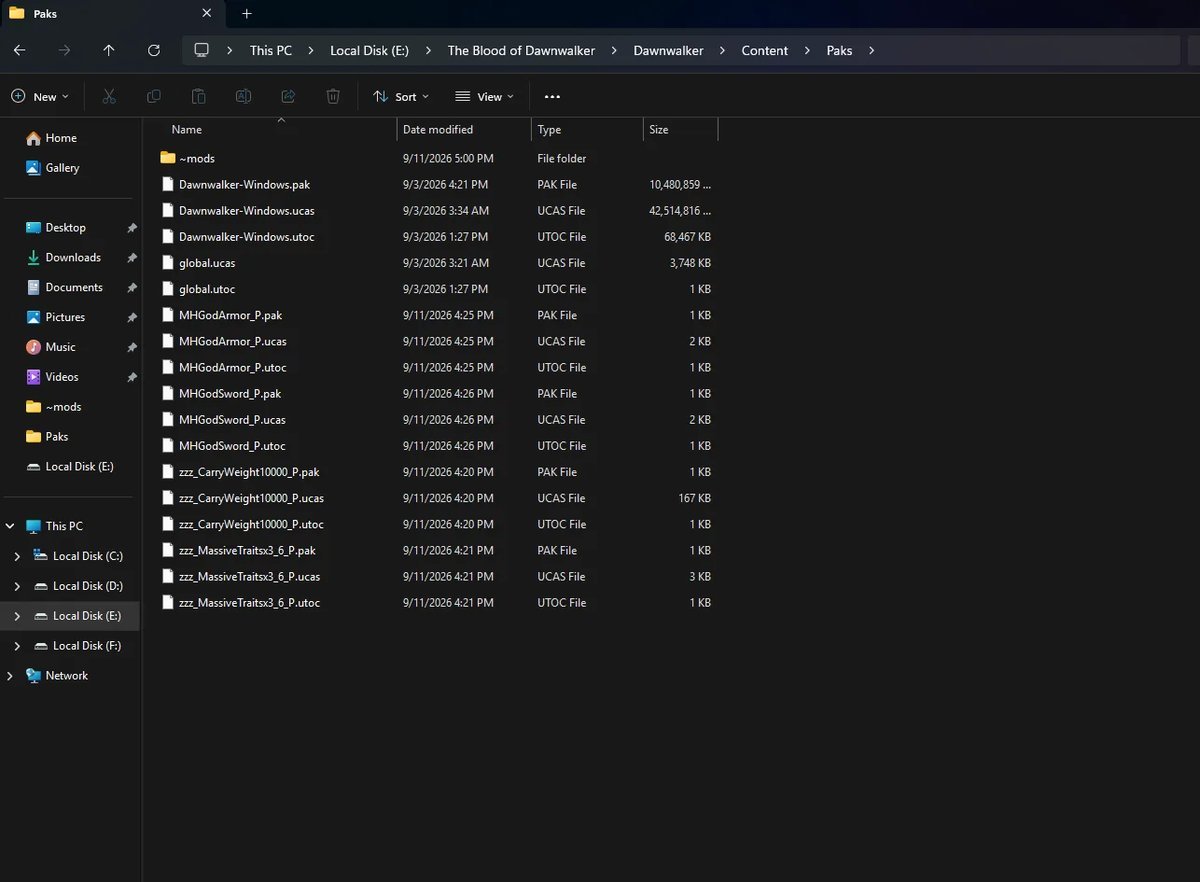
Task: Click the Copy icon in toolbar
Action: [154, 96]
